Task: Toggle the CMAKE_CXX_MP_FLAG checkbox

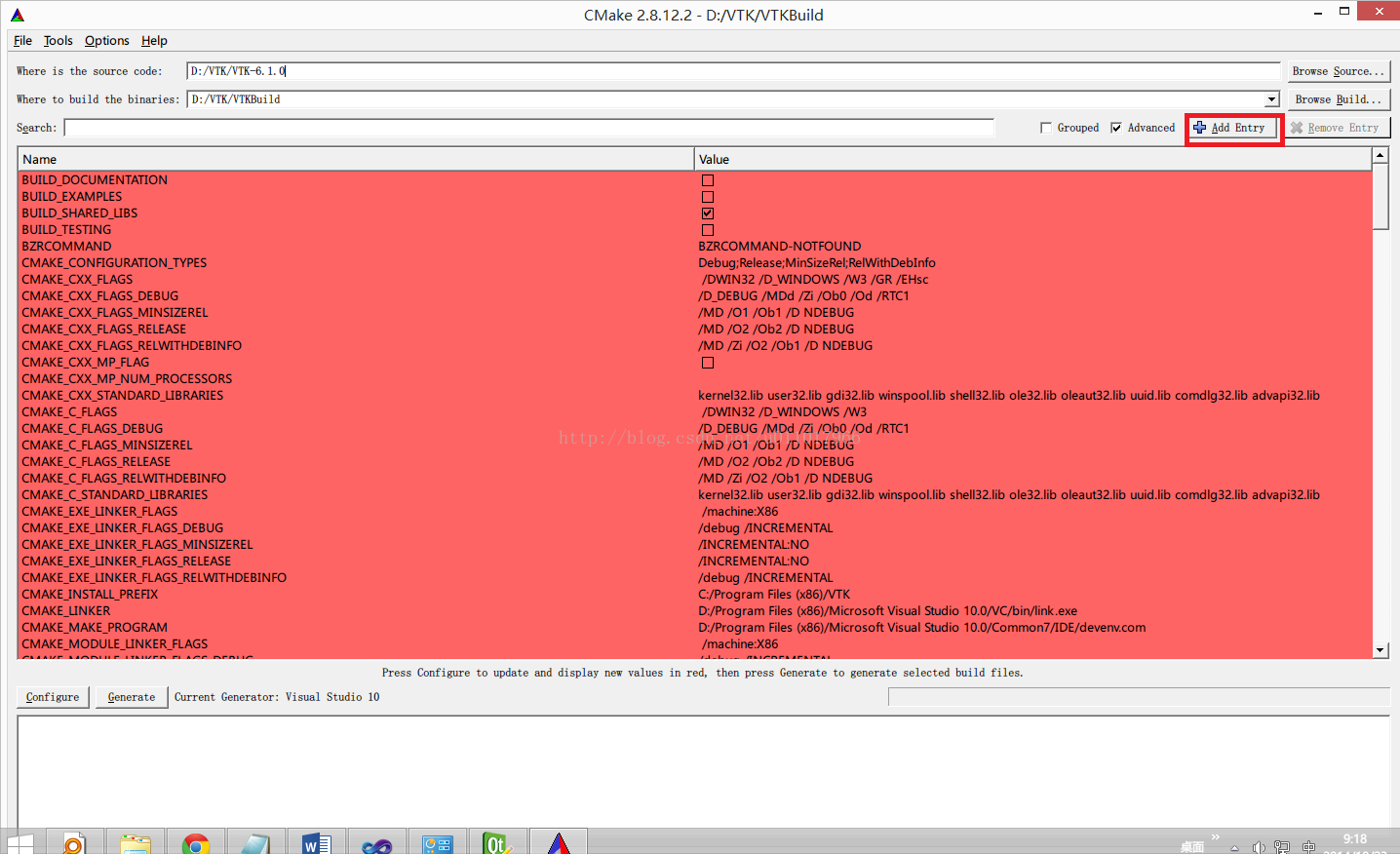Action: click(x=708, y=363)
